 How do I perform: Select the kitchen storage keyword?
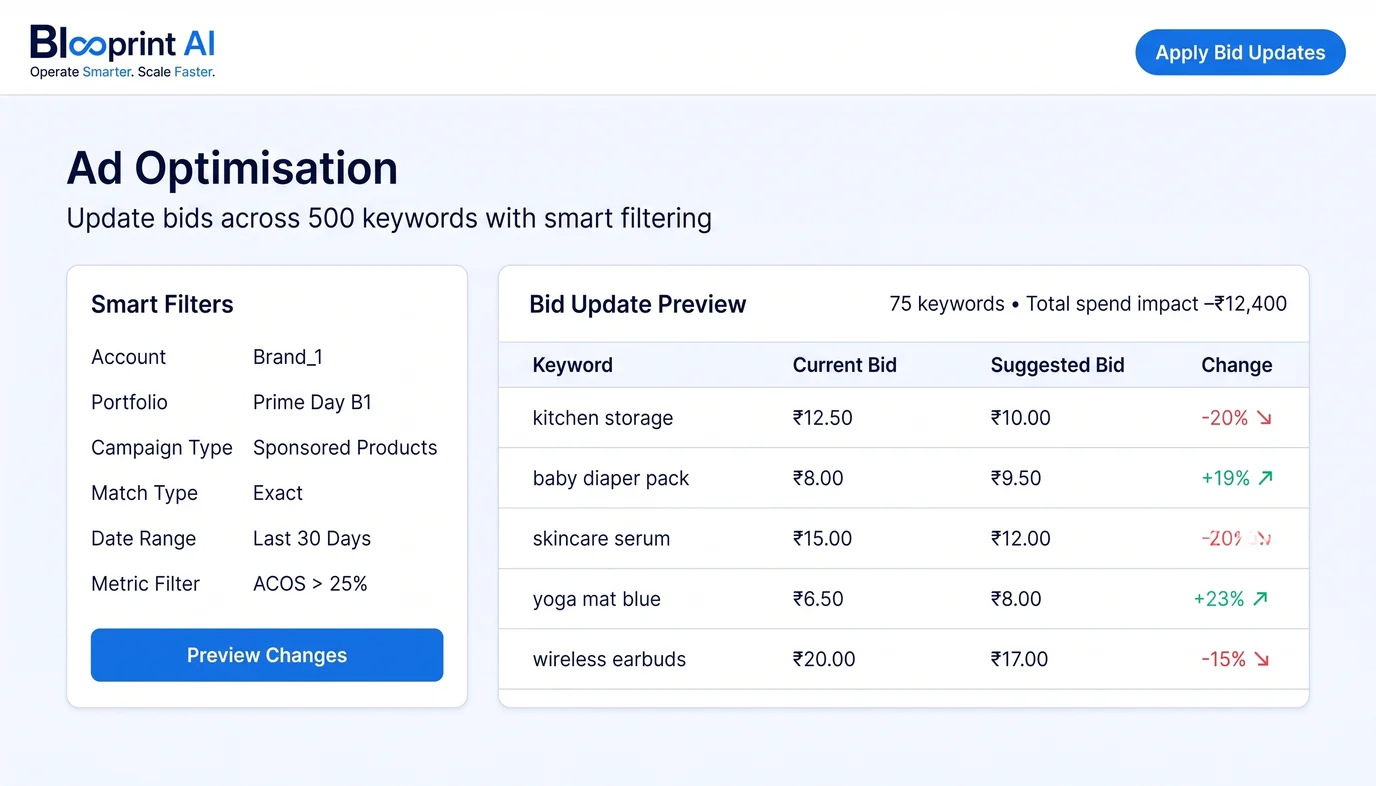click(x=603, y=418)
